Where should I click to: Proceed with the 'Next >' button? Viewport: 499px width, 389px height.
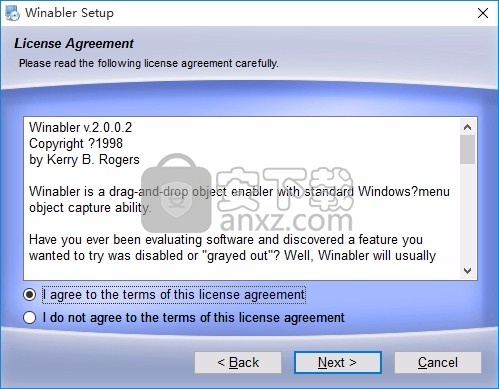click(x=338, y=362)
